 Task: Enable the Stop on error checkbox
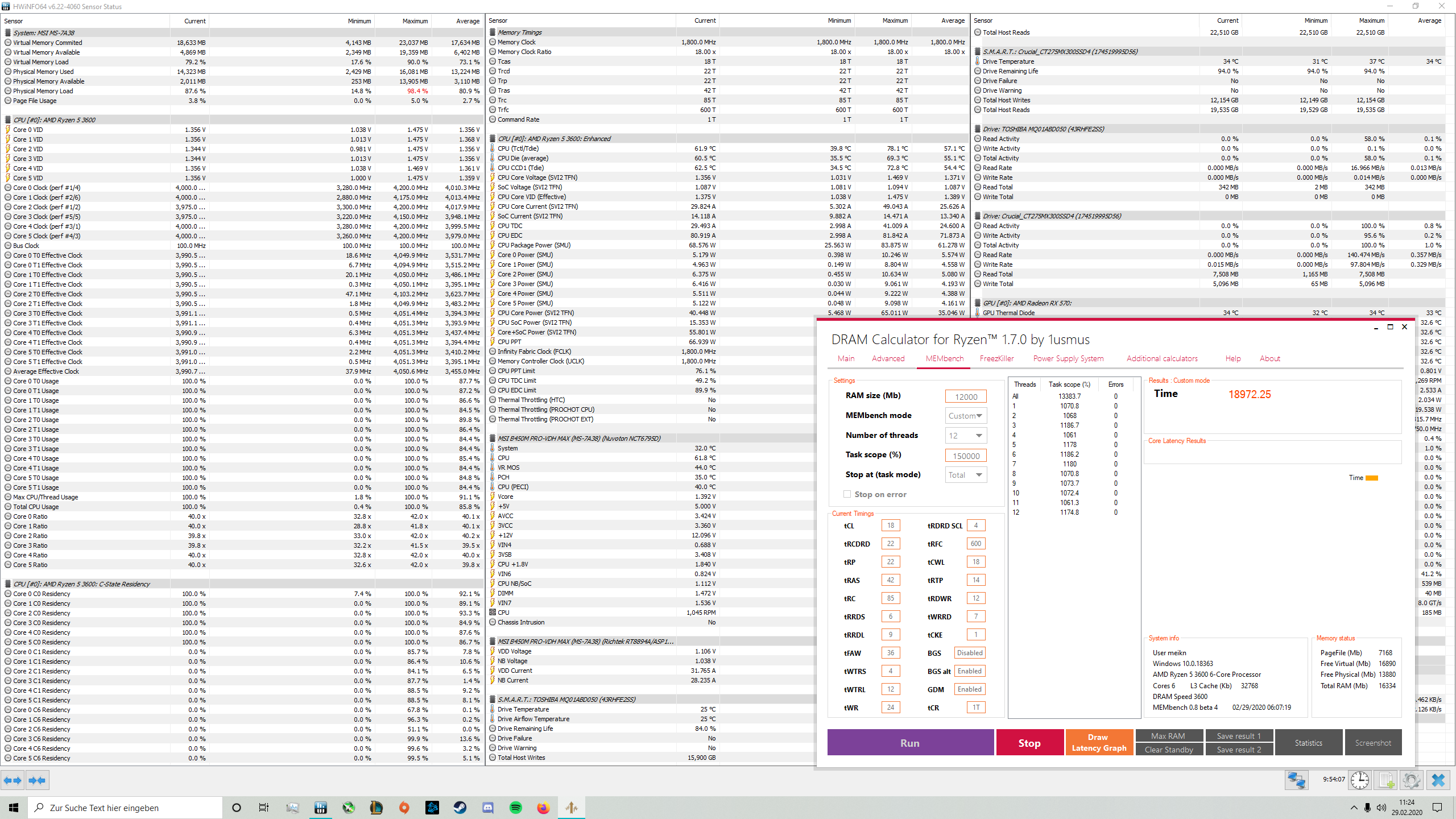[847, 494]
